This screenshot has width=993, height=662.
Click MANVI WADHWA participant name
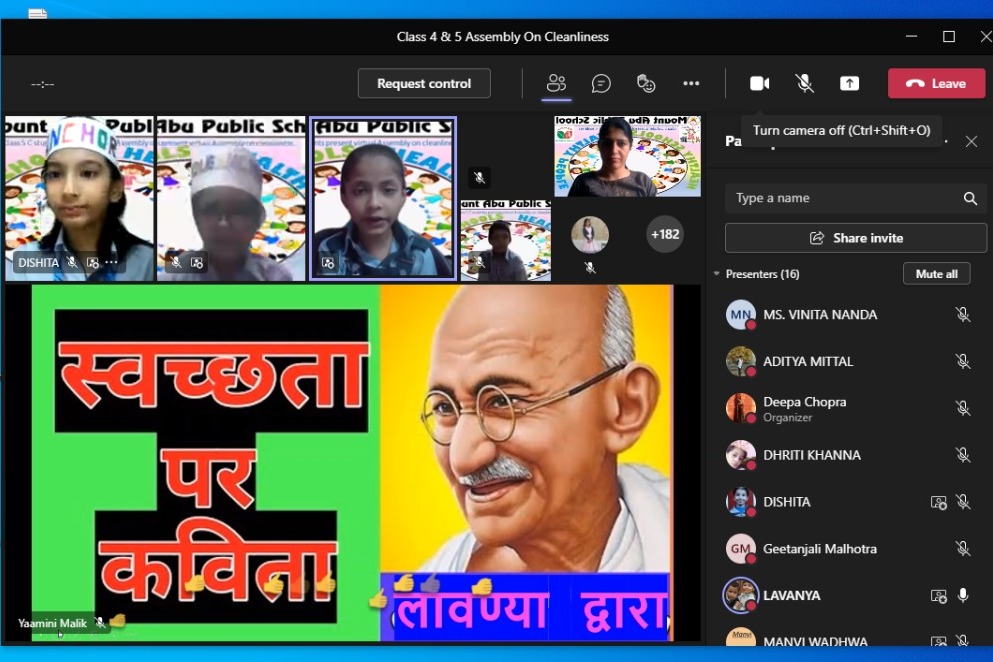point(815,641)
